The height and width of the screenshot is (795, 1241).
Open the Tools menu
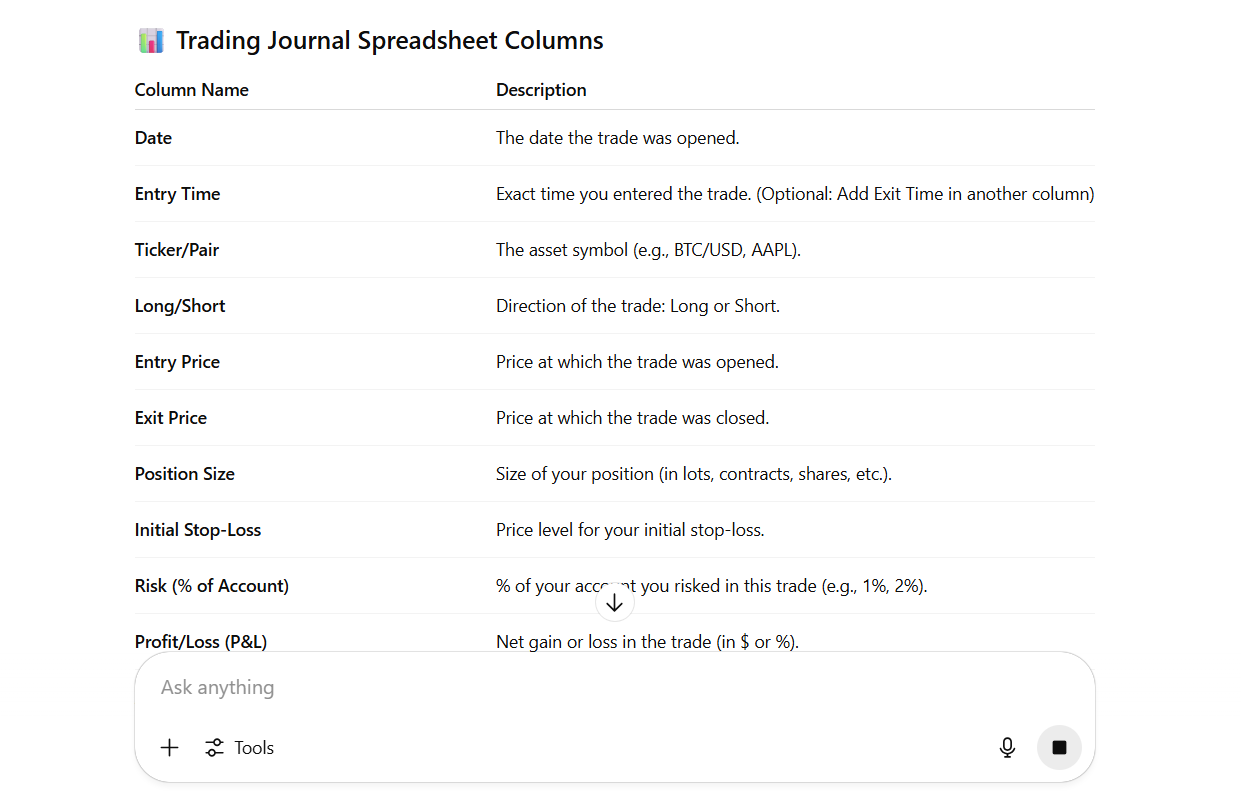pyautogui.click(x=240, y=748)
